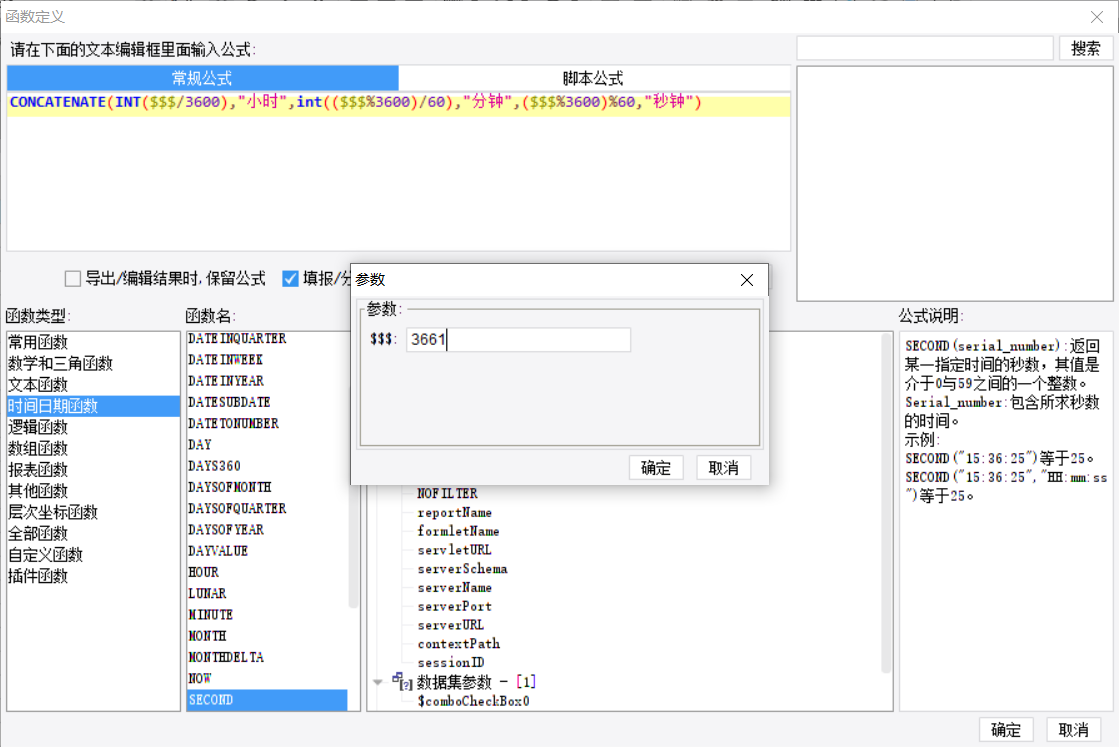This screenshot has width=1119, height=747.
Task: Select MINUTE function
Action: click(x=267, y=615)
